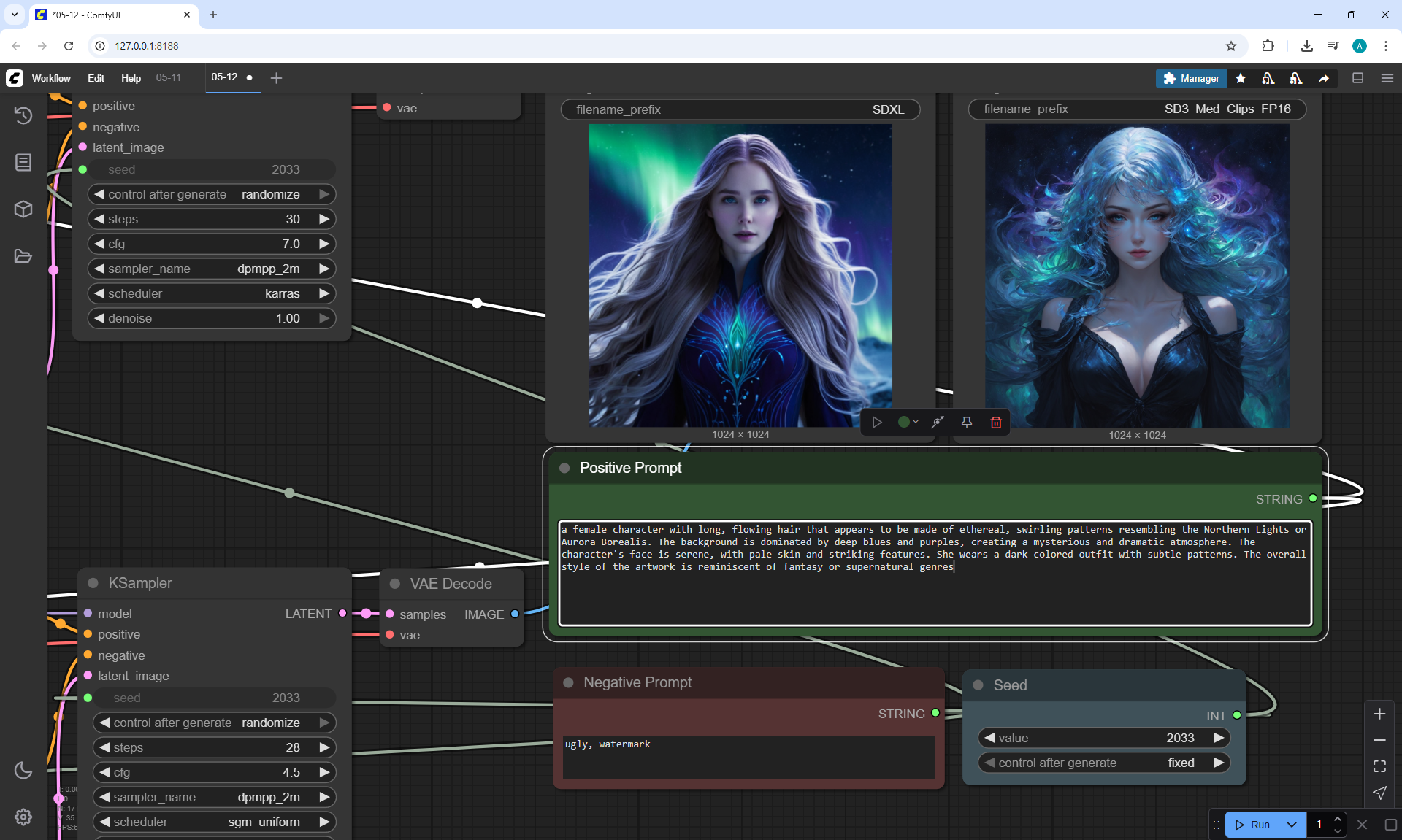Image resolution: width=1402 pixels, height=840 pixels.
Task: Collapse the Positive Prompt node via its dot
Action: pyautogui.click(x=564, y=468)
